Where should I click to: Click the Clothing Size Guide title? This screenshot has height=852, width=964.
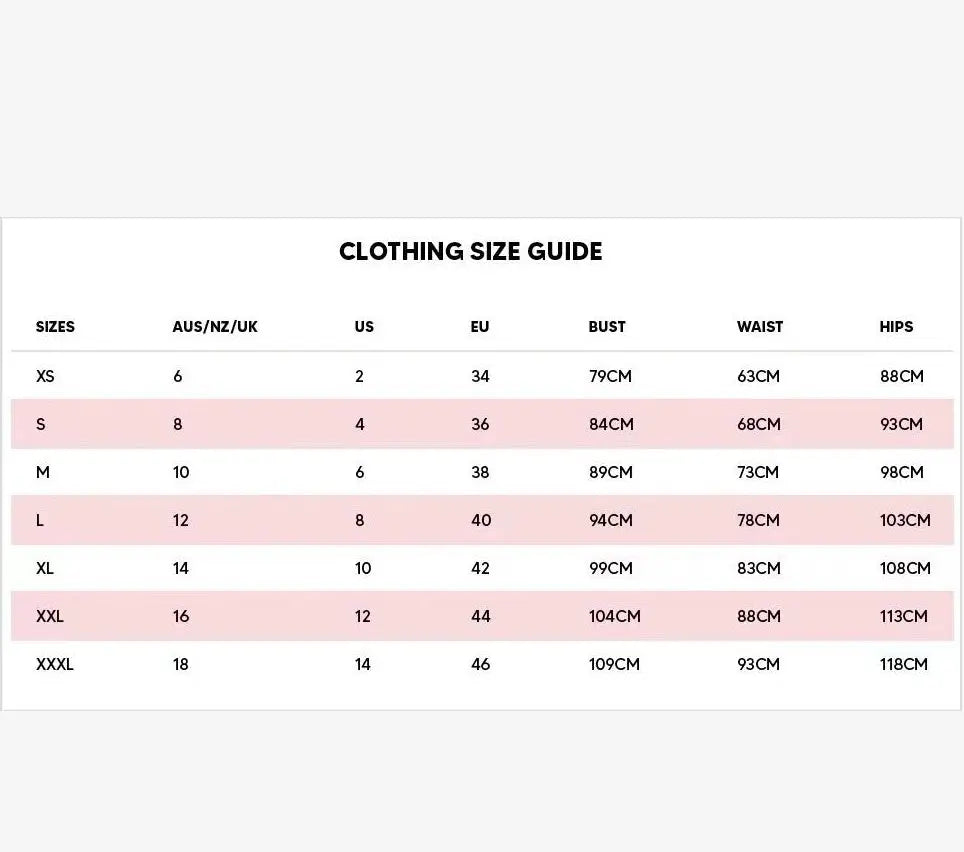(470, 251)
